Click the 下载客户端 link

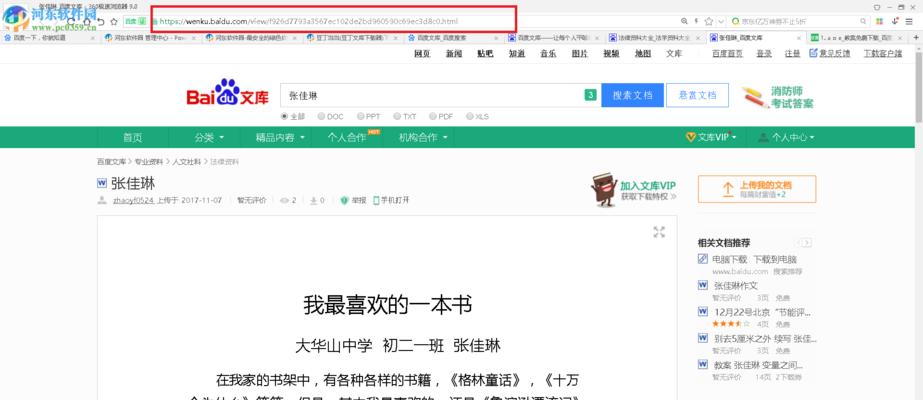(882, 54)
